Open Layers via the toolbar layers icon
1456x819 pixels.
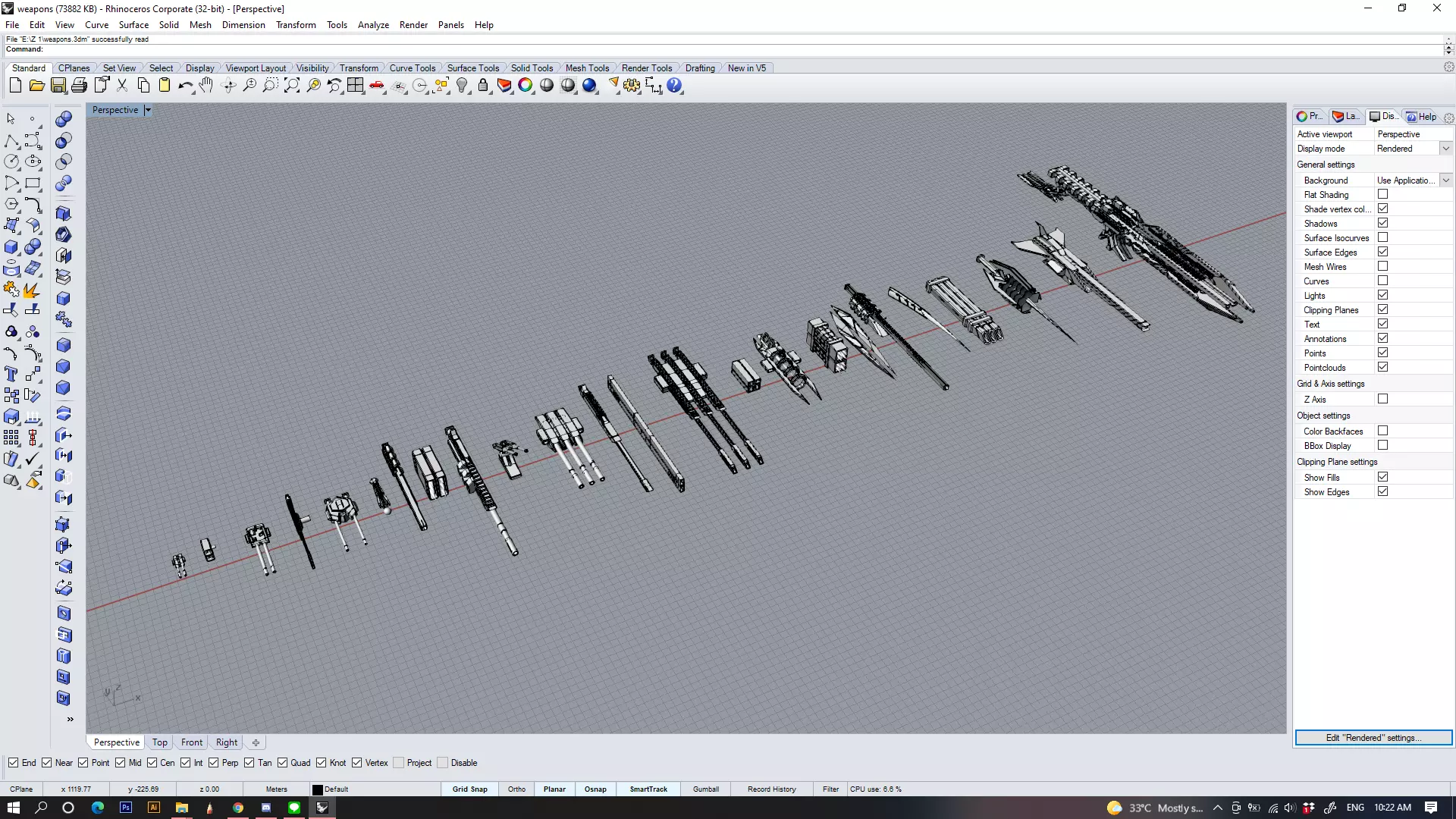click(504, 86)
